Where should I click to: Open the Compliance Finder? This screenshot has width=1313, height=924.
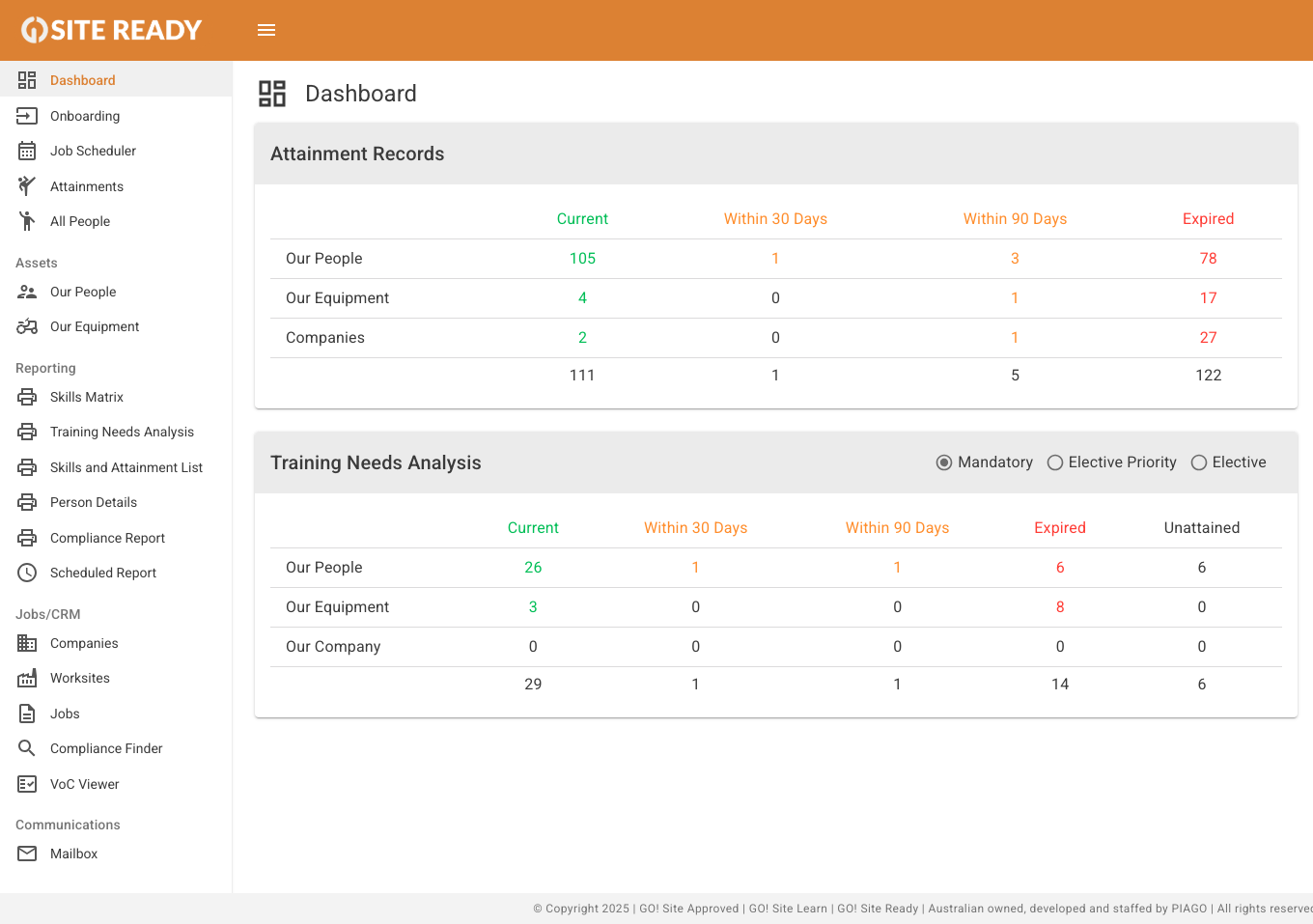click(x=116, y=748)
